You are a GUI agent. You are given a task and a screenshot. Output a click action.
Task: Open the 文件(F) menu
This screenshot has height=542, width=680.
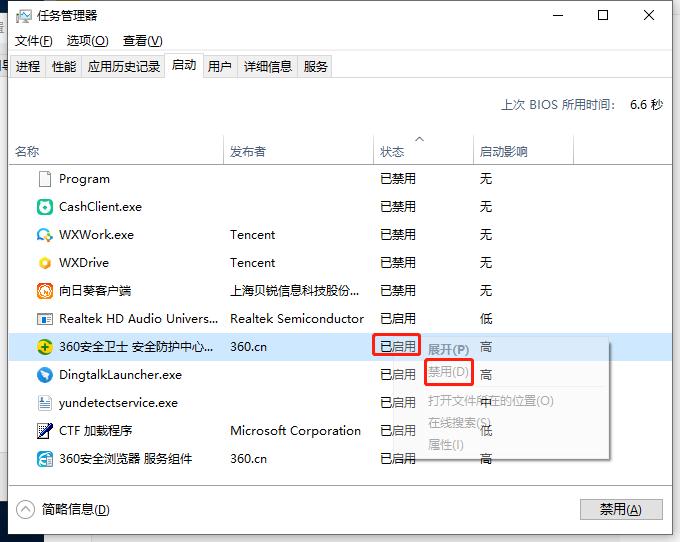pyautogui.click(x=33, y=41)
